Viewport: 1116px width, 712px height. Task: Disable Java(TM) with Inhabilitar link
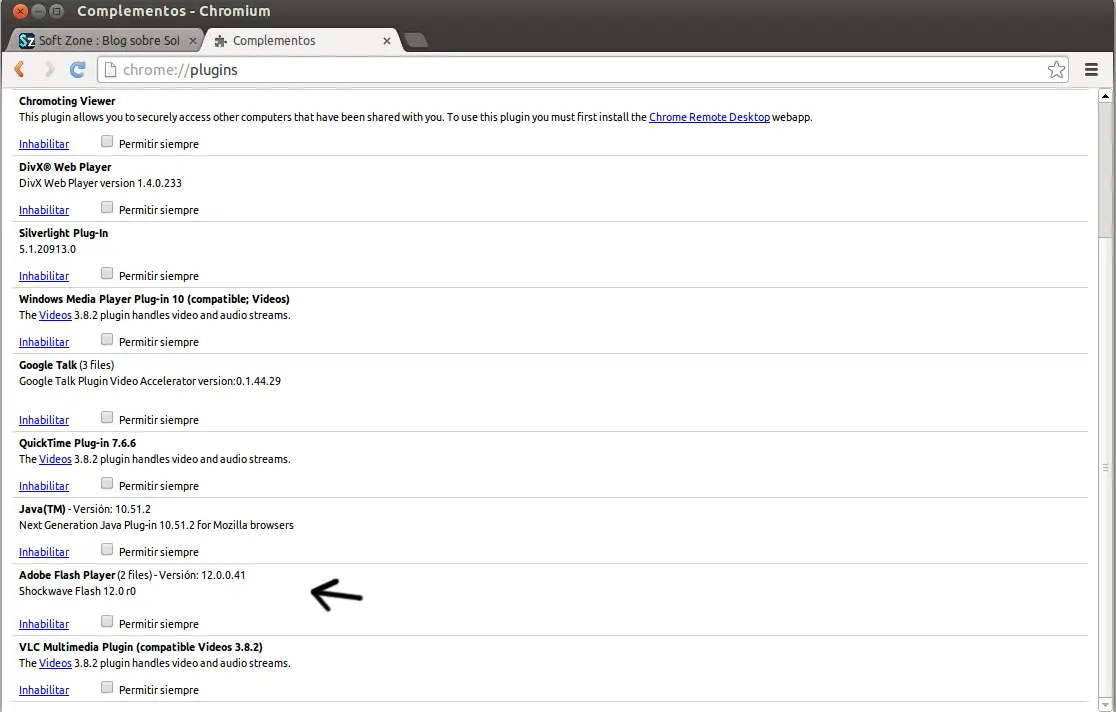click(x=44, y=553)
